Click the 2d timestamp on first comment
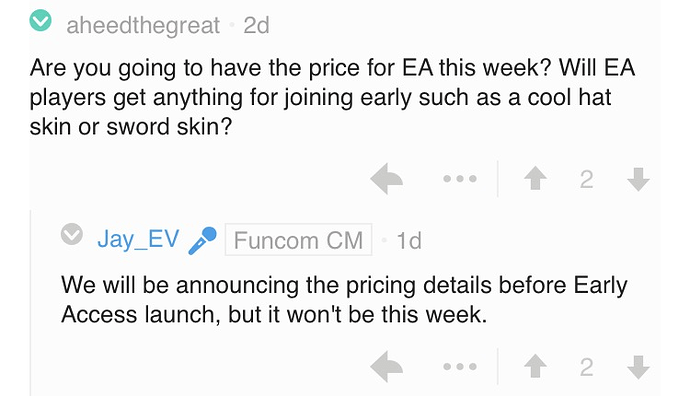This screenshot has height=396, width=690. pyautogui.click(x=257, y=25)
